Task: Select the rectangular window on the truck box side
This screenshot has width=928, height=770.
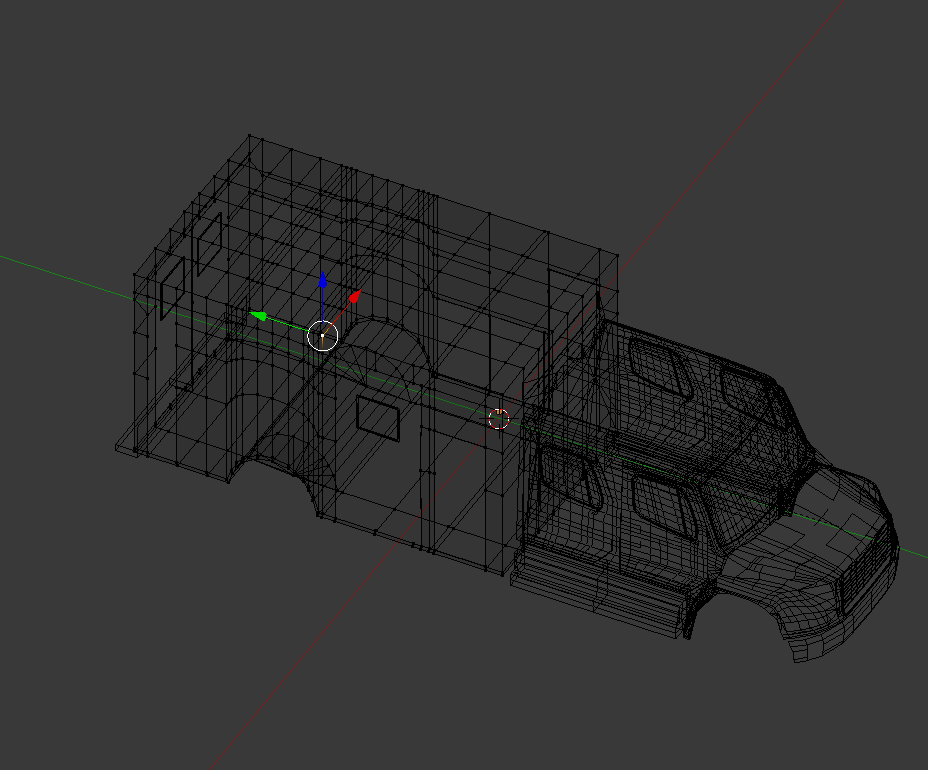Action: (x=378, y=419)
